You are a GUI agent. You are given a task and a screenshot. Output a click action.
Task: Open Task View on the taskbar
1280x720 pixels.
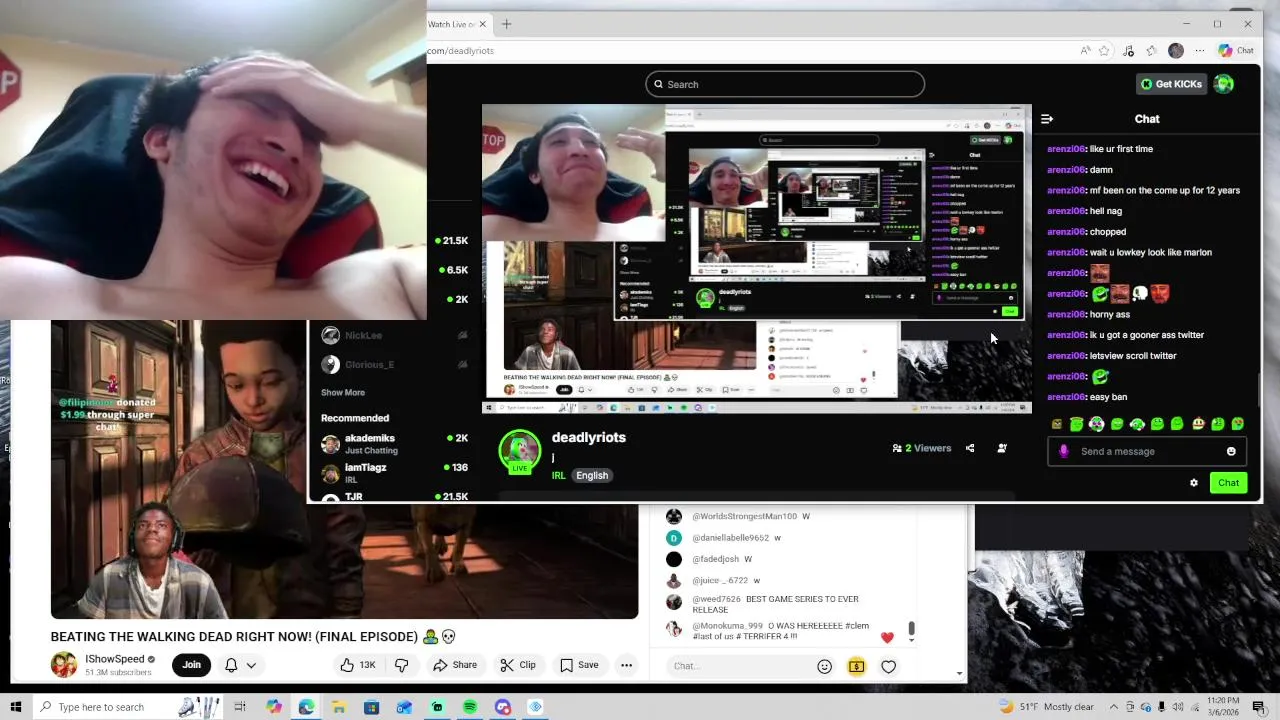(240, 707)
